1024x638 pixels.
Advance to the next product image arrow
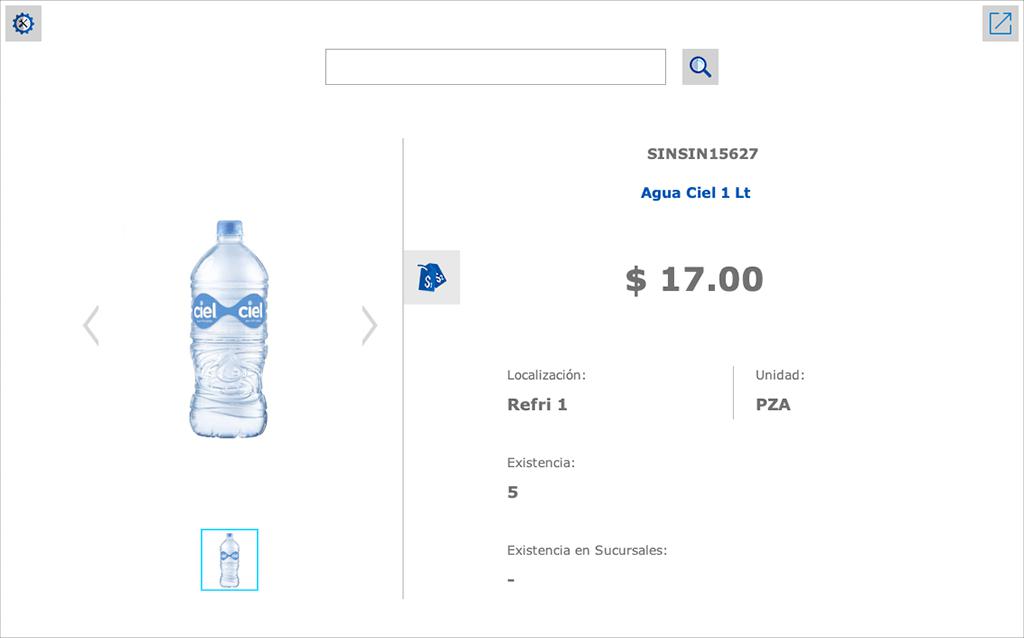tap(369, 325)
